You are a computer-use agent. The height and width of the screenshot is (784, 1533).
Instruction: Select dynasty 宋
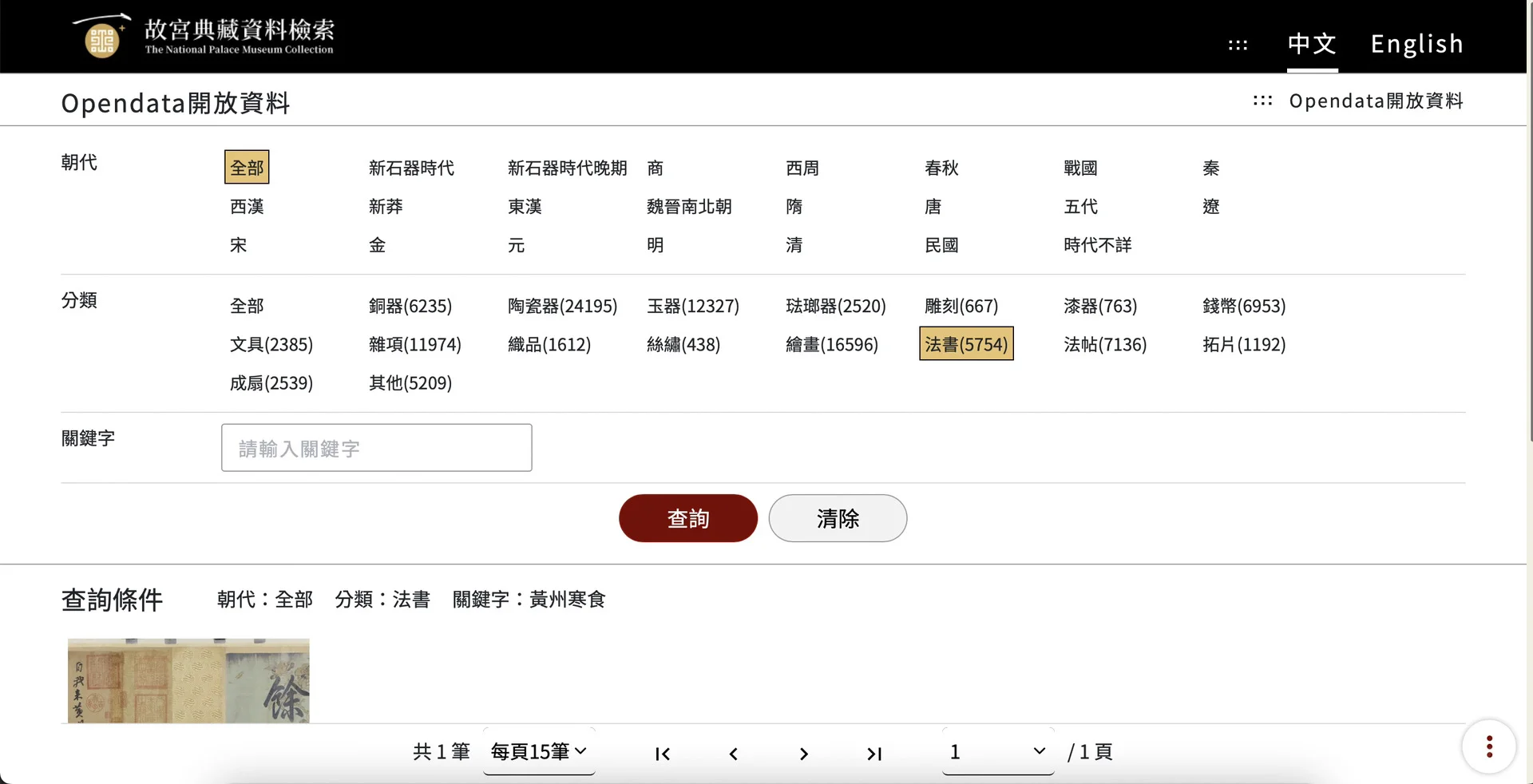click(x=239, y=244)
